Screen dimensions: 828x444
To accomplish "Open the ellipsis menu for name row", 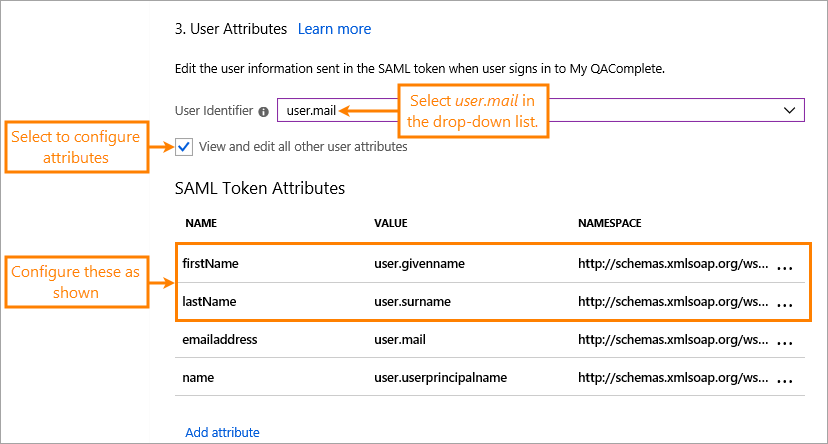I will pos(784,379).
